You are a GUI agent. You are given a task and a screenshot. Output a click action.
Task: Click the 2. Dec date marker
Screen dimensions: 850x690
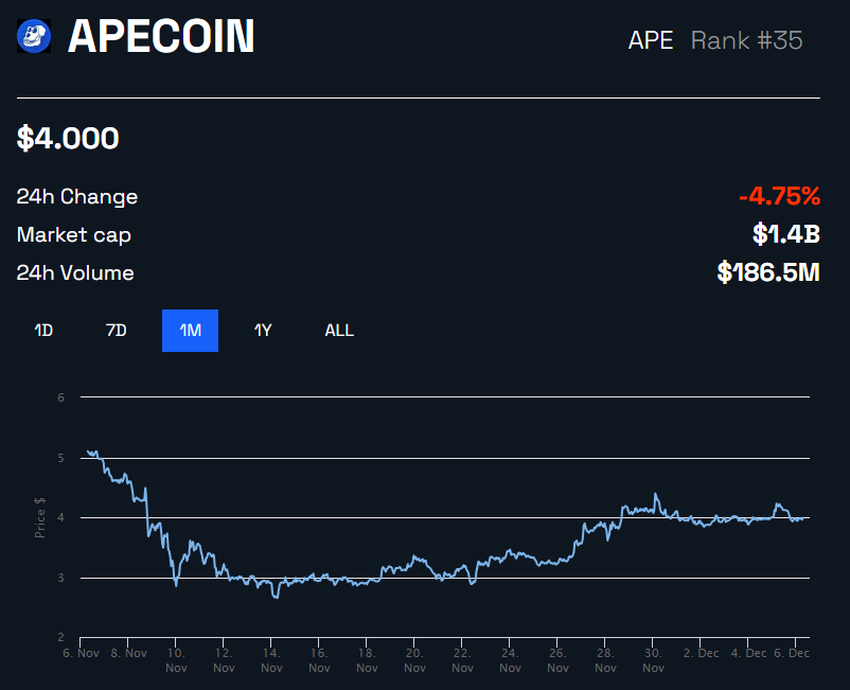coord(701,653)
